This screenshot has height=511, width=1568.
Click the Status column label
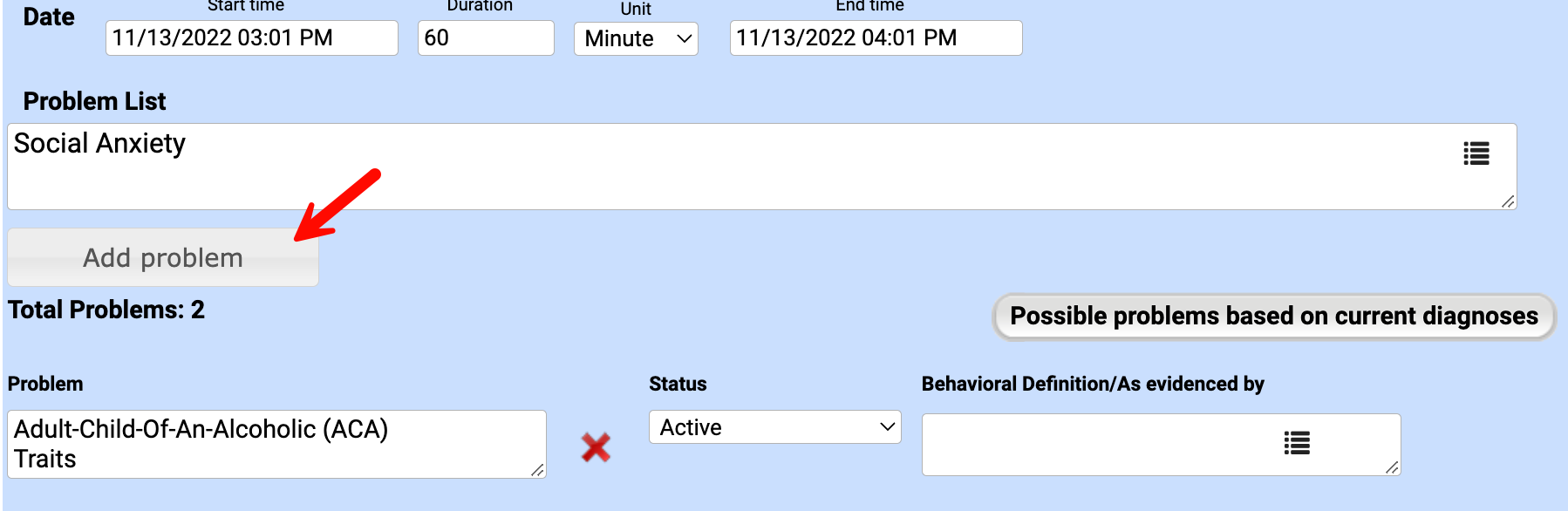[x=678, y=384]
